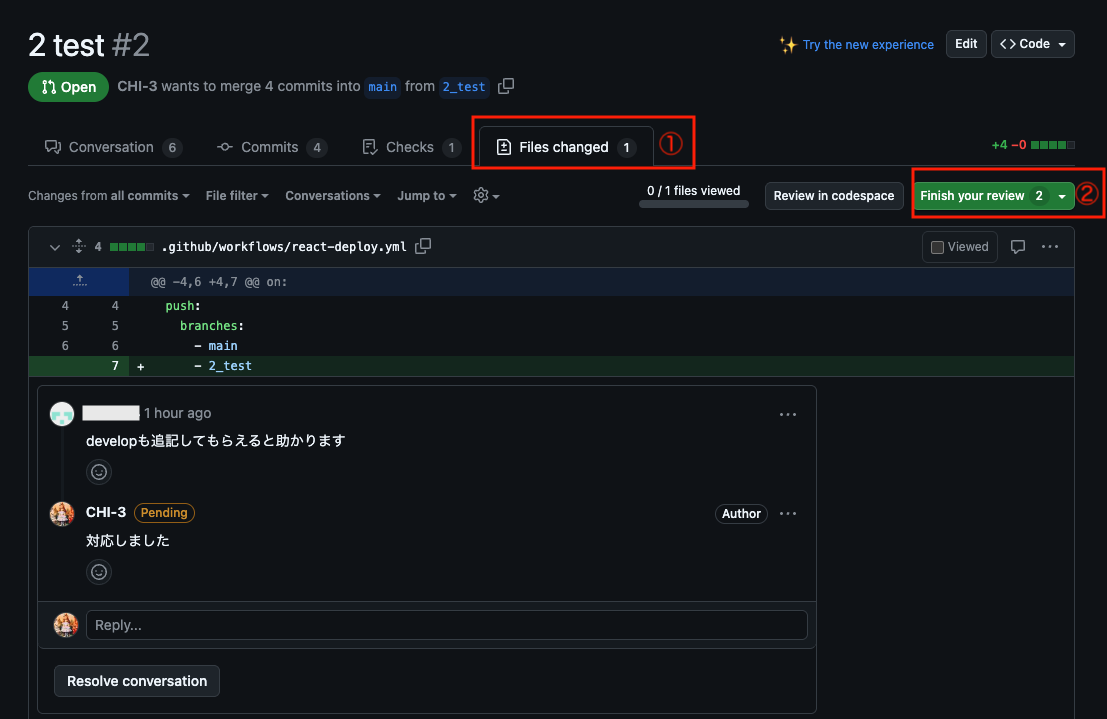
Task: Open the main branch link
Action: tap(382, 87)
